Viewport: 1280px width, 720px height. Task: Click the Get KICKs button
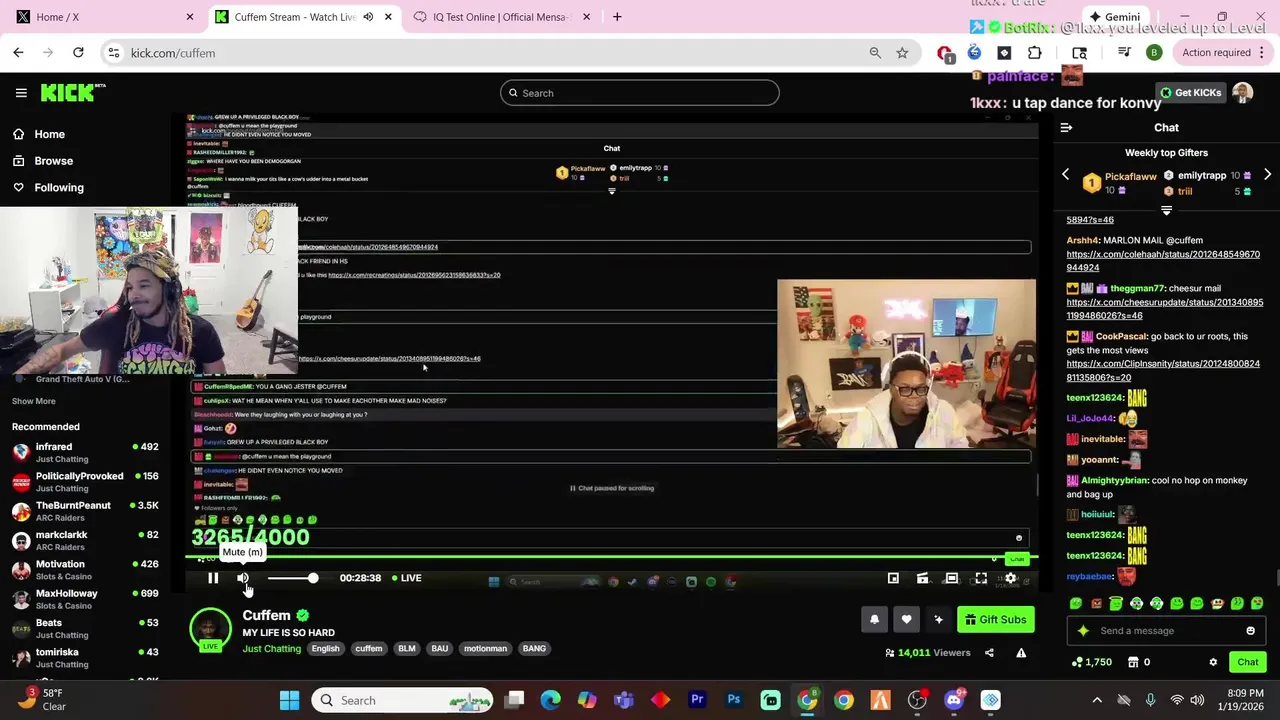(1190, 93)
